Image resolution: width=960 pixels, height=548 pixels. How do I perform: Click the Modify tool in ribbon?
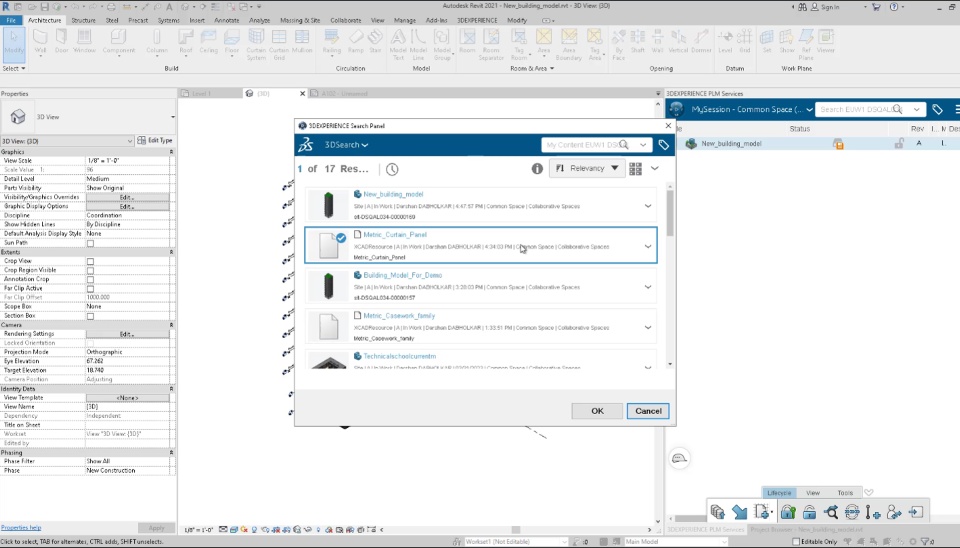coord(13,44)
